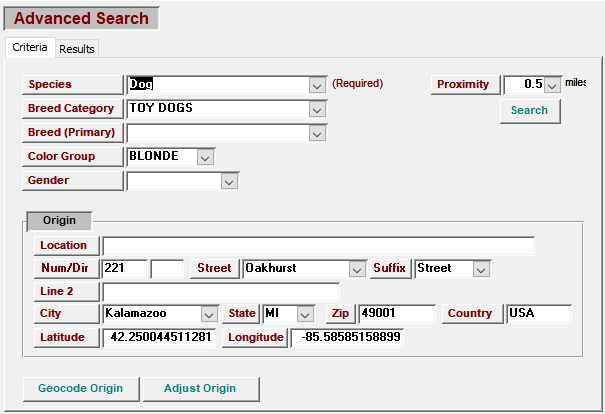
Task: Click the Latitude label button
Action: point(66,338)
